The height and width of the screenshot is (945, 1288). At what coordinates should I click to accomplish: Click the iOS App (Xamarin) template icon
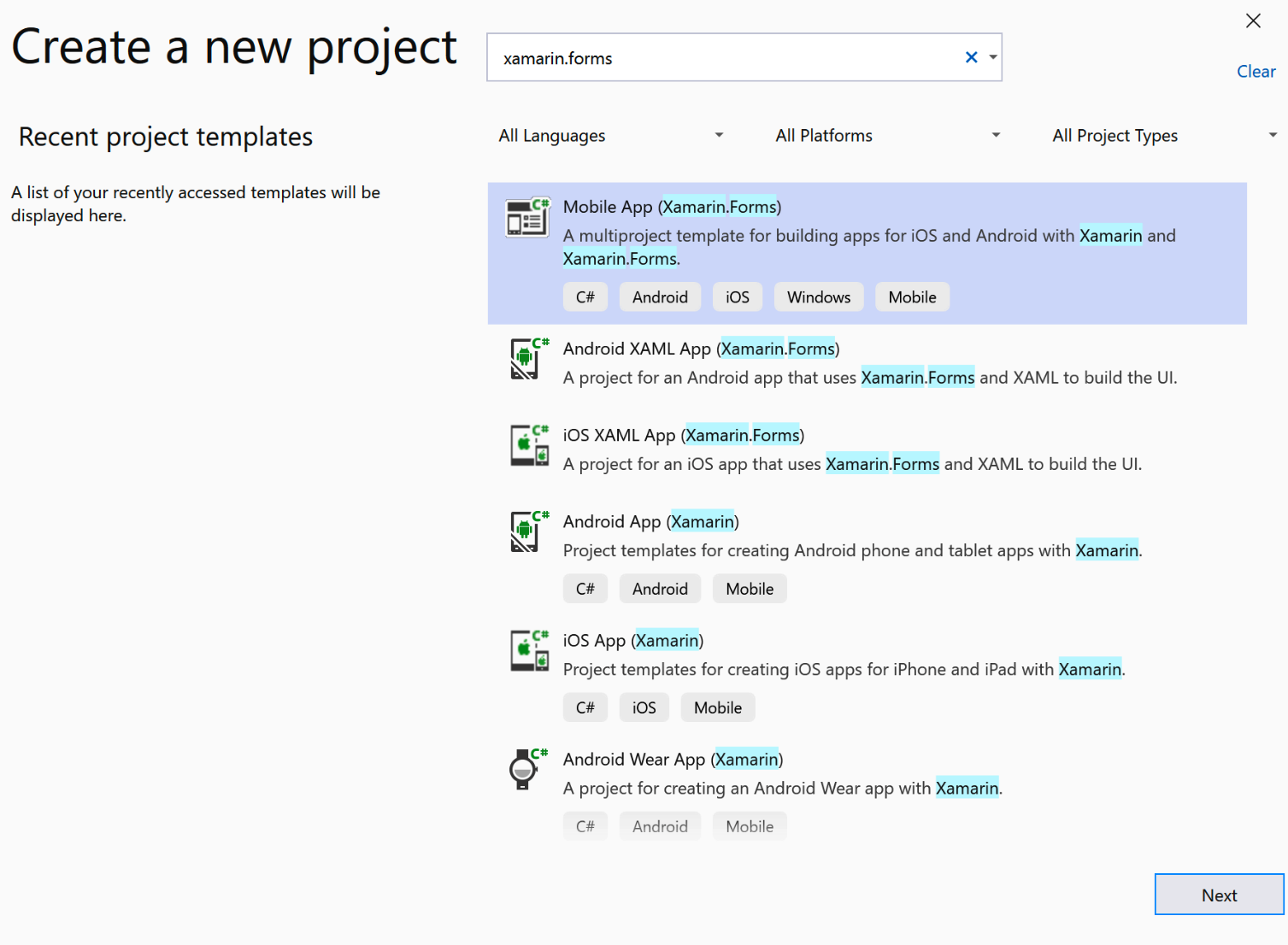(529, 651)
